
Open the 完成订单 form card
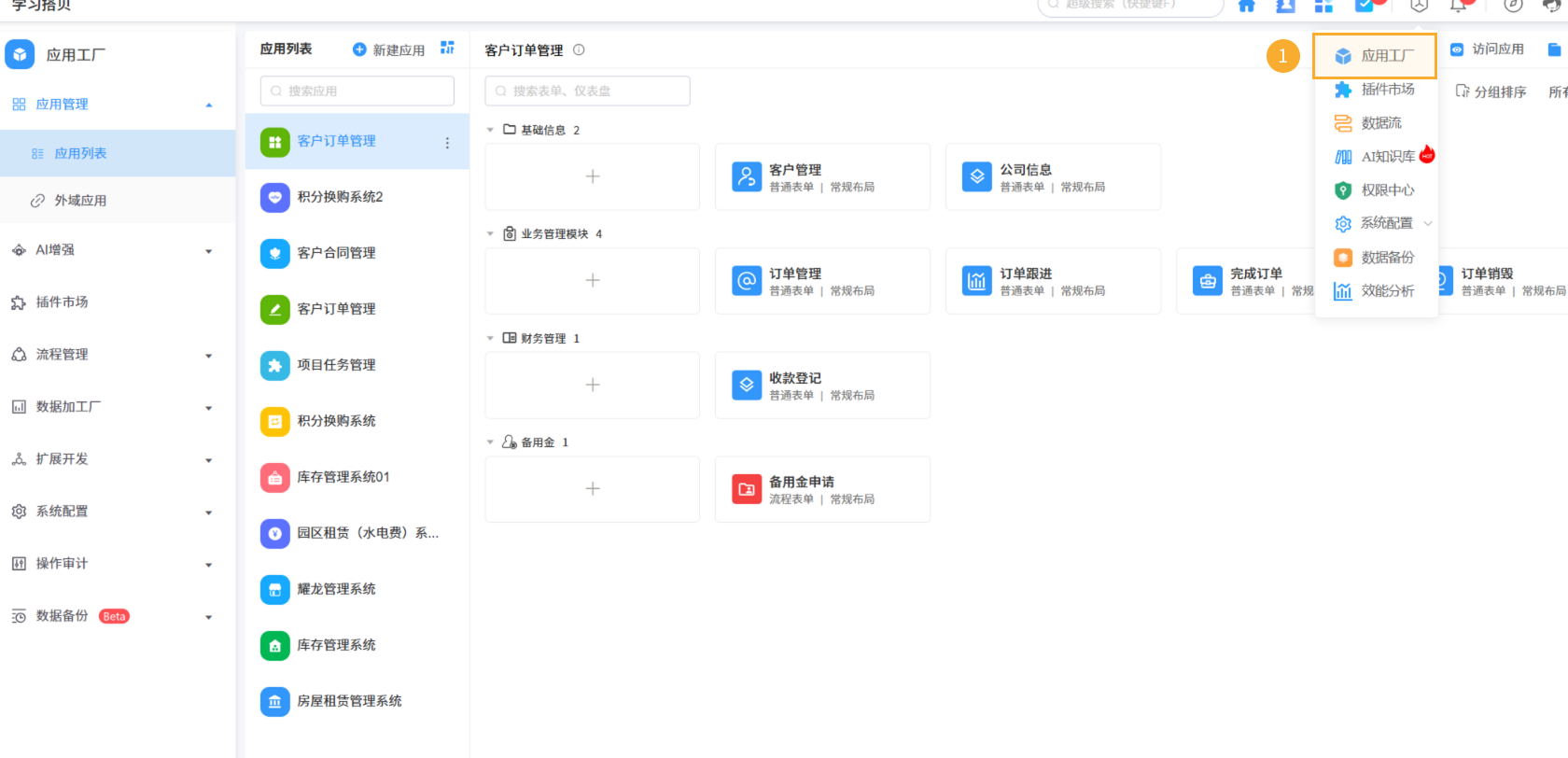pos(1245,281)
